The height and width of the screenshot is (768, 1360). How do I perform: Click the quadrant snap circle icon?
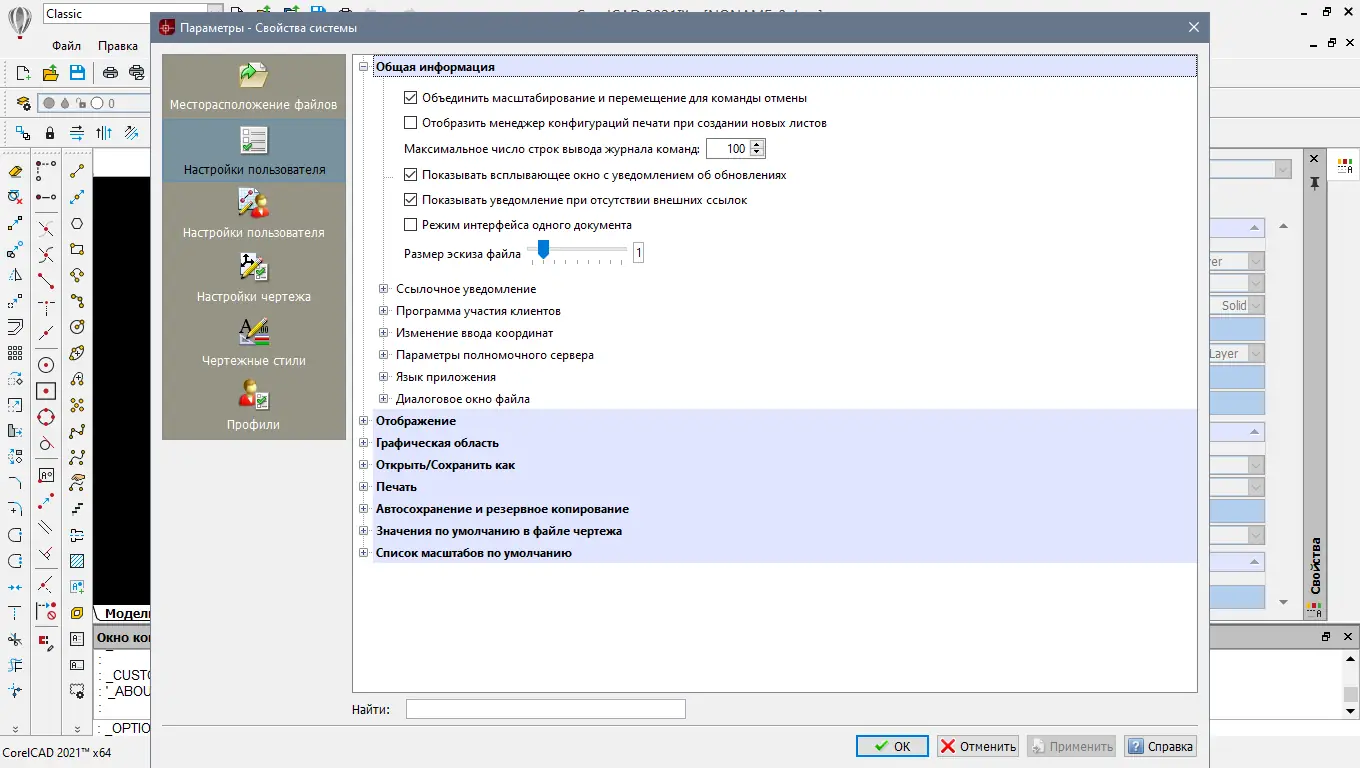[x=46, y=417]
